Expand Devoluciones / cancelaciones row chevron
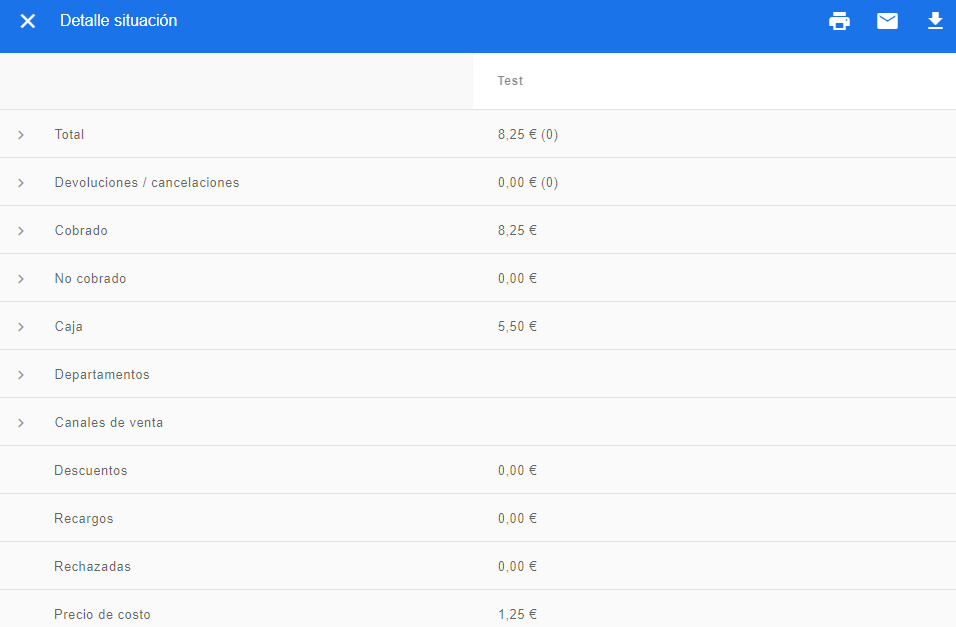Screen dimensions: 956x627 21,183
